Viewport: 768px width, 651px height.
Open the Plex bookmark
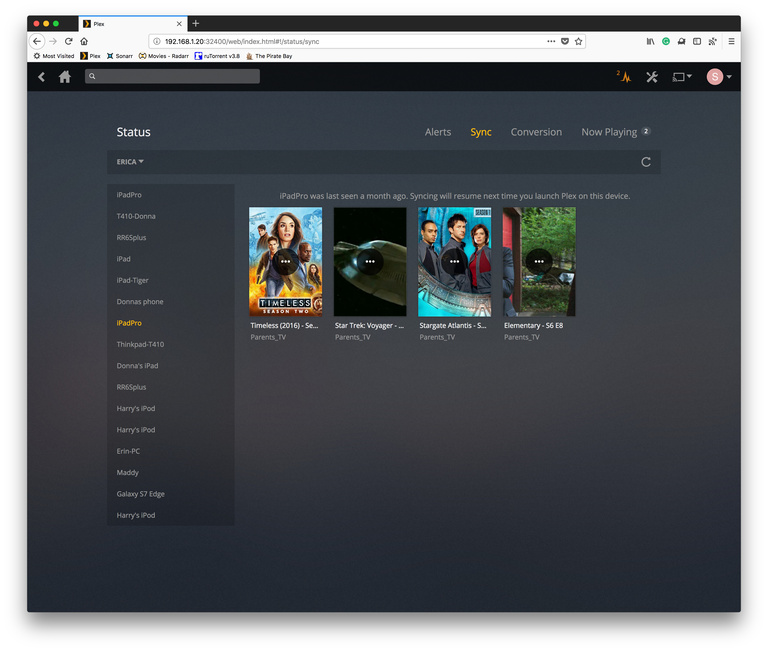tap(91, 56)
